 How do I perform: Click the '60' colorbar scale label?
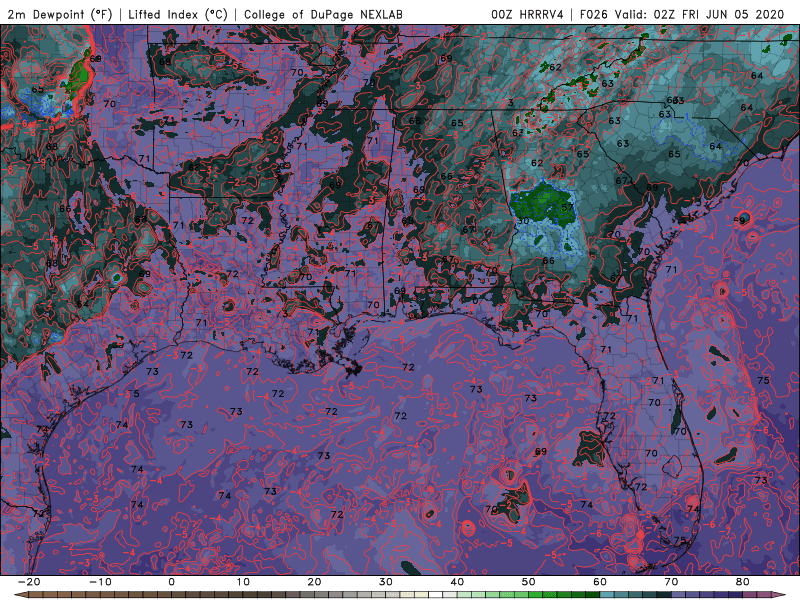pos(600,582)
